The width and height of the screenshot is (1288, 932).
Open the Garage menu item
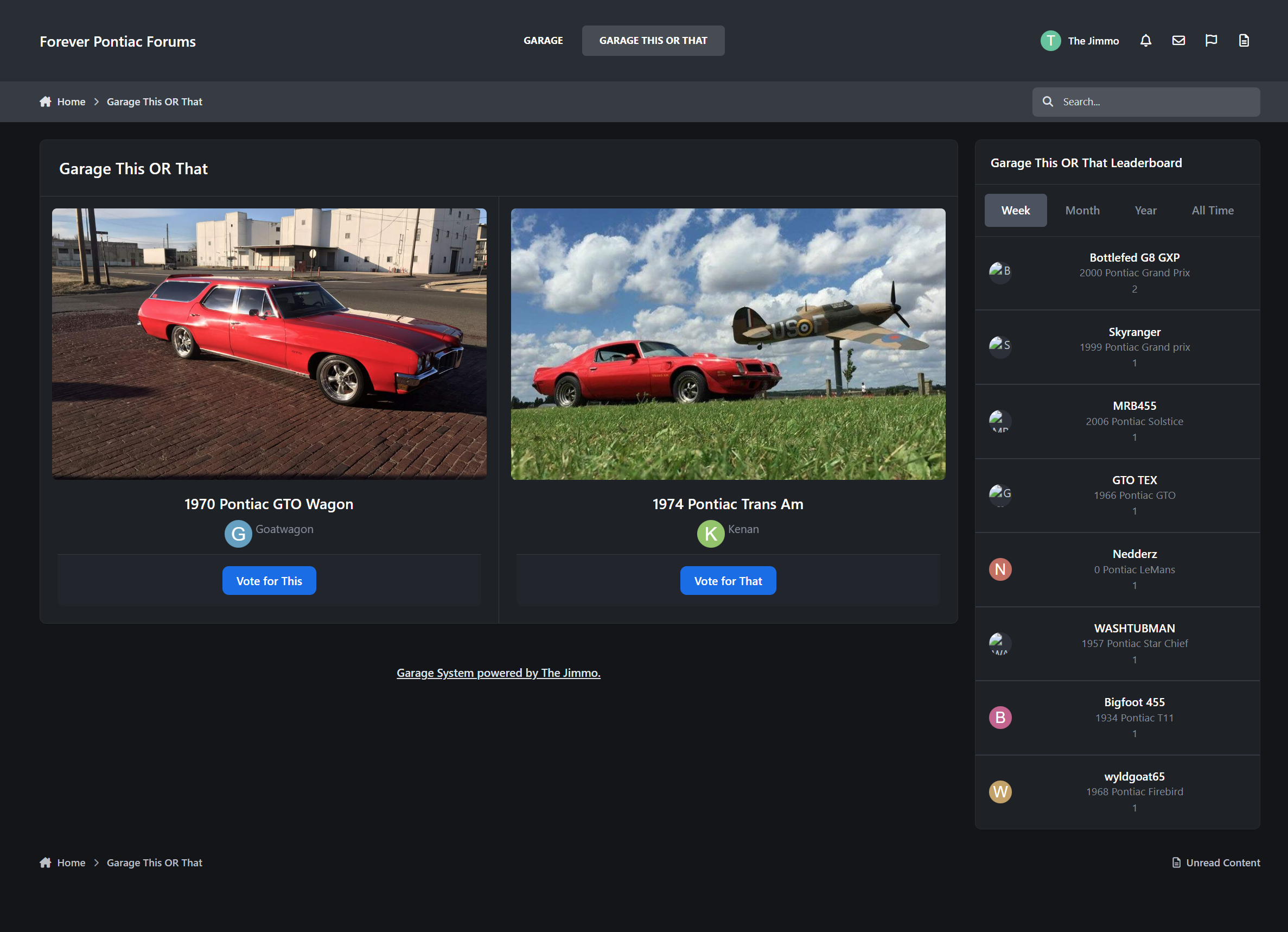tap(543, 40)
